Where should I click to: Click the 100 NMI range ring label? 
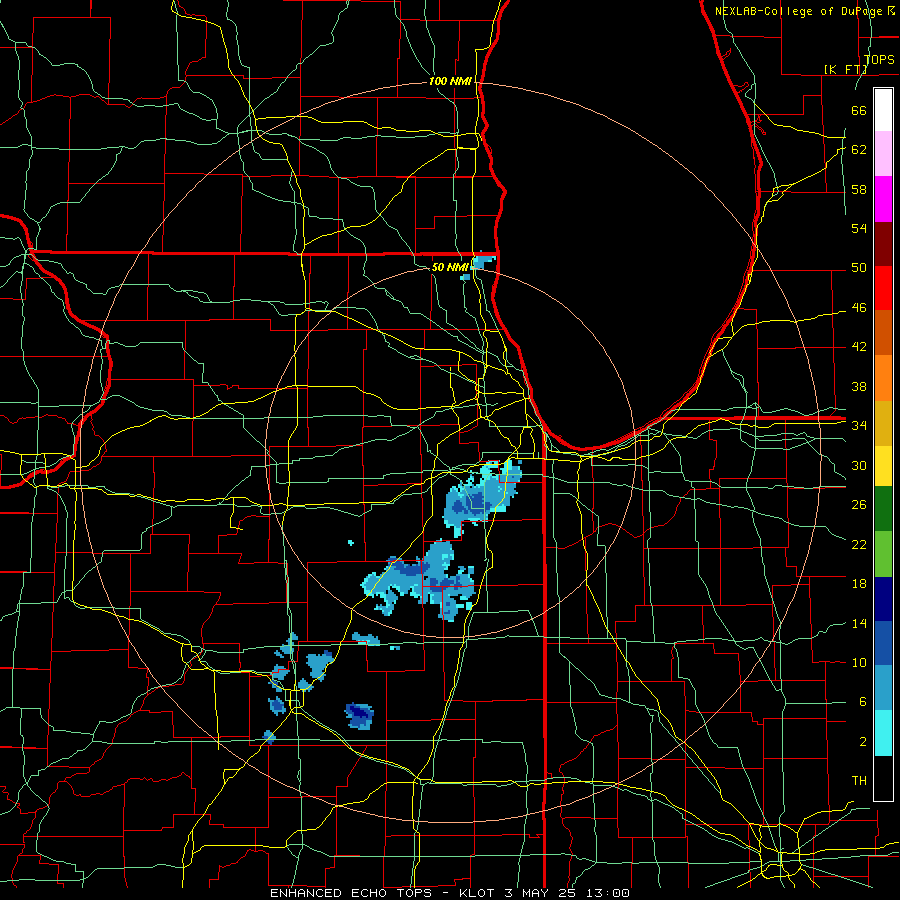coord(450,81)
